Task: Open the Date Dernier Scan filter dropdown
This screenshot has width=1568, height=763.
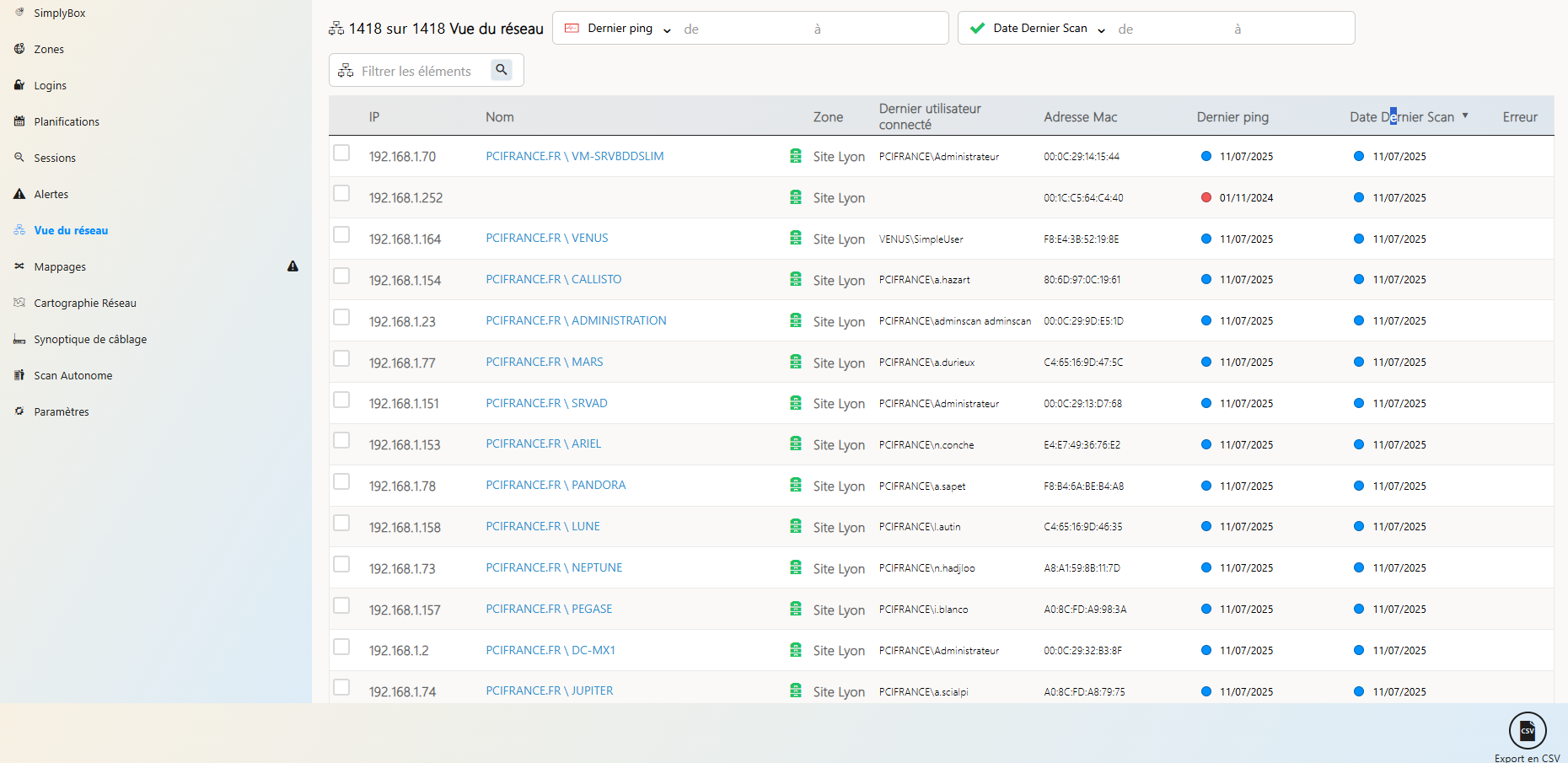Action: (1101, 28)
